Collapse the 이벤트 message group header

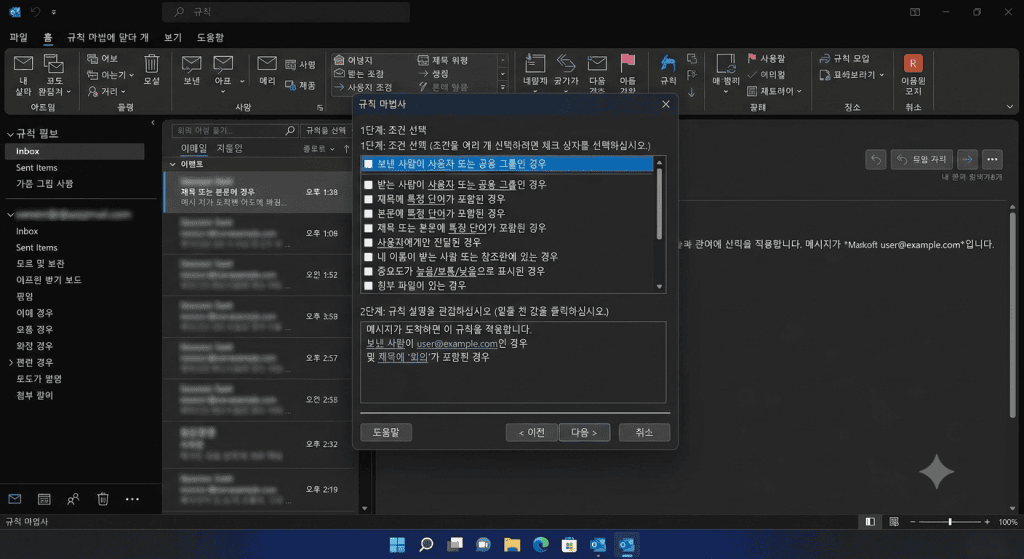[172, 165]
